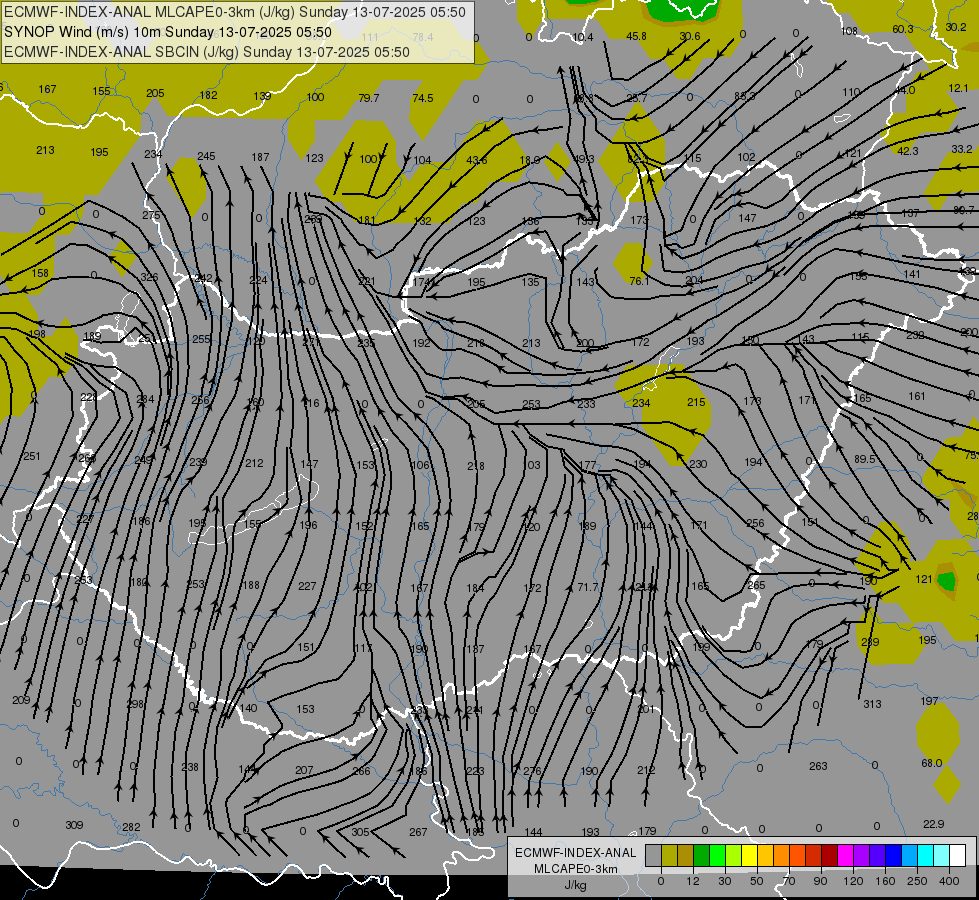Click the map value 275
This screenshot has height=900, width=979.
pos(151,215)
